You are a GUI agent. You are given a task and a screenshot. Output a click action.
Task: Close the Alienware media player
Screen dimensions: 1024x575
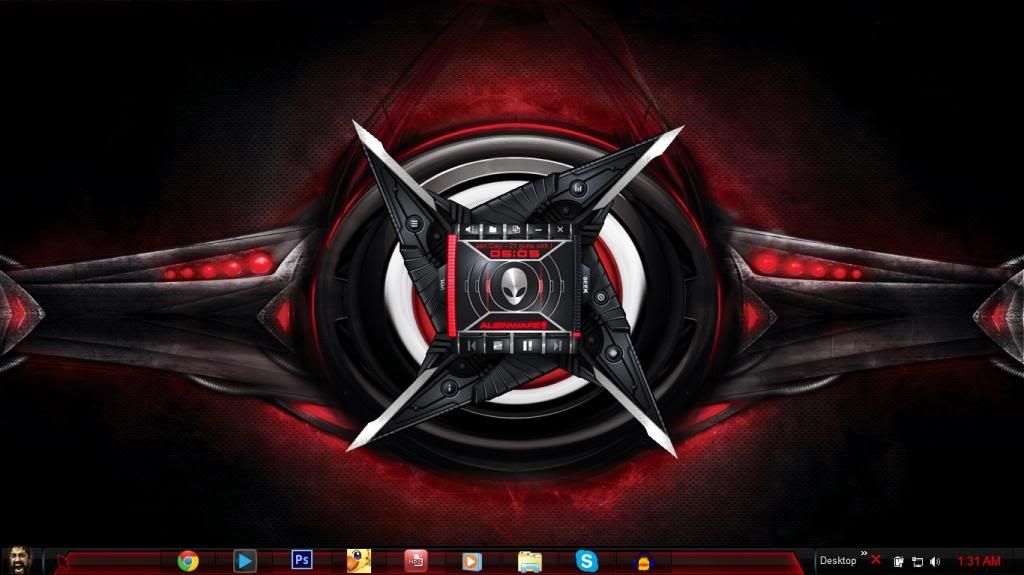click(560, 230)
